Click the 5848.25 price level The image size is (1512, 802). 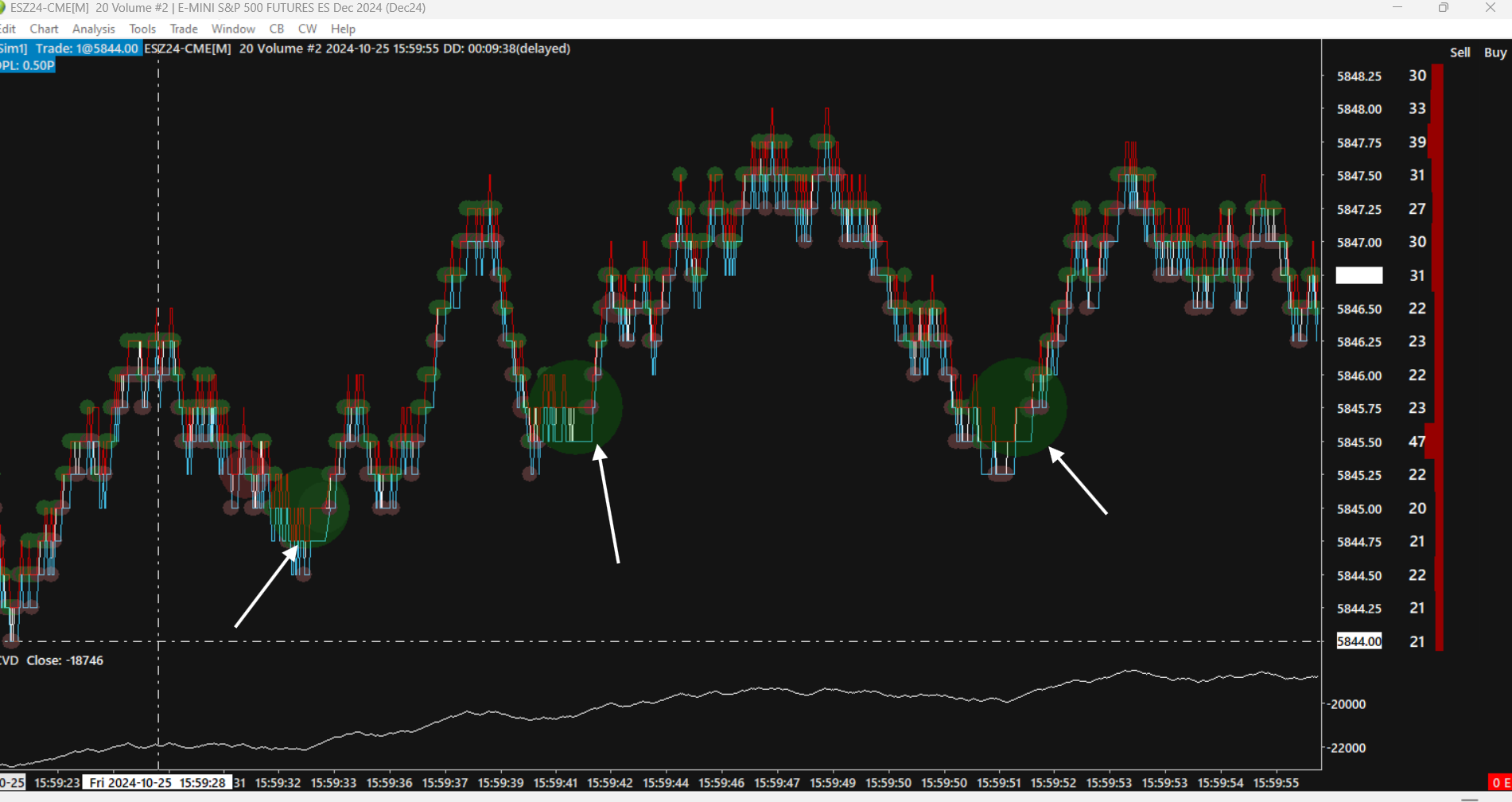click(1359, 76)
